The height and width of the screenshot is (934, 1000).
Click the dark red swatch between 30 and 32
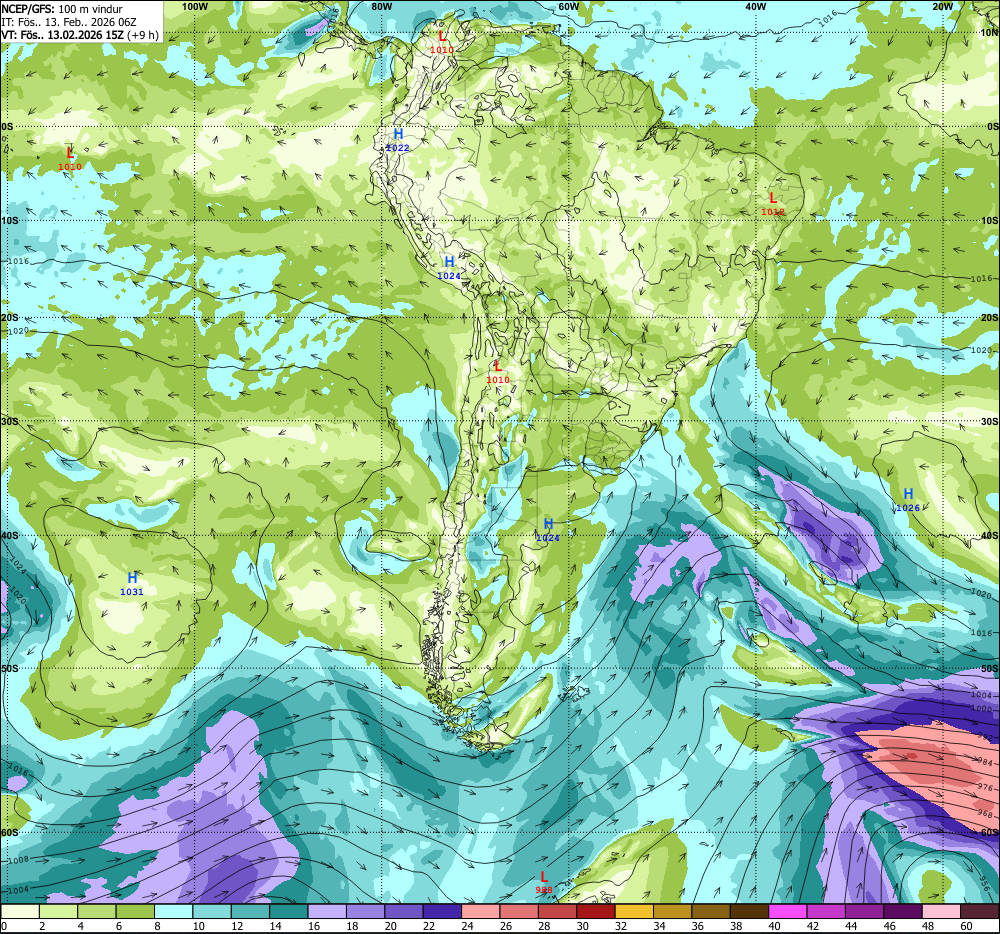pyautogui.click(x=596, y=912)
